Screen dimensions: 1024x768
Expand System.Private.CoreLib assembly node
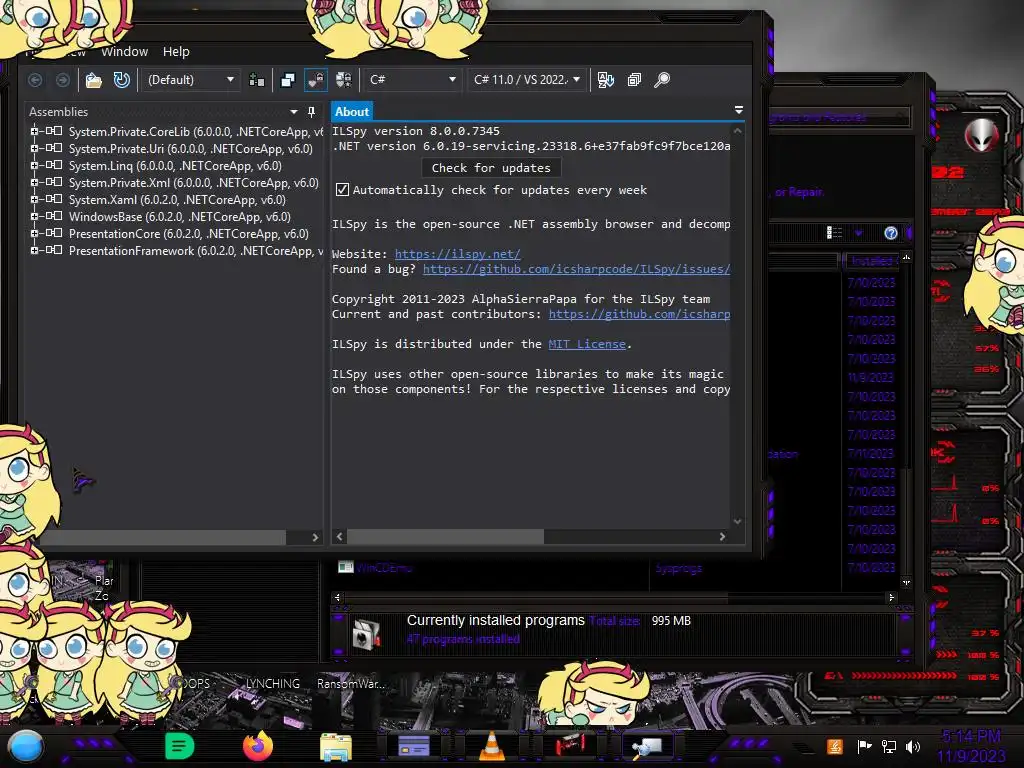click(x=34, y=131)
